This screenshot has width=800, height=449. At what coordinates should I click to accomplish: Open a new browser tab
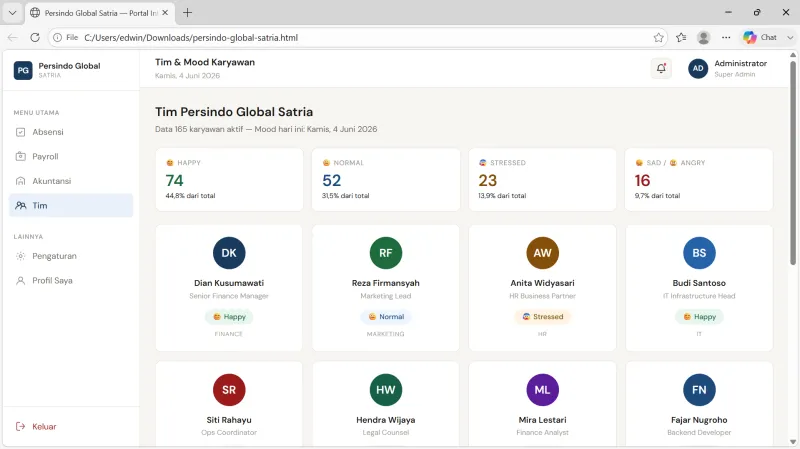(x=187, y=13)
